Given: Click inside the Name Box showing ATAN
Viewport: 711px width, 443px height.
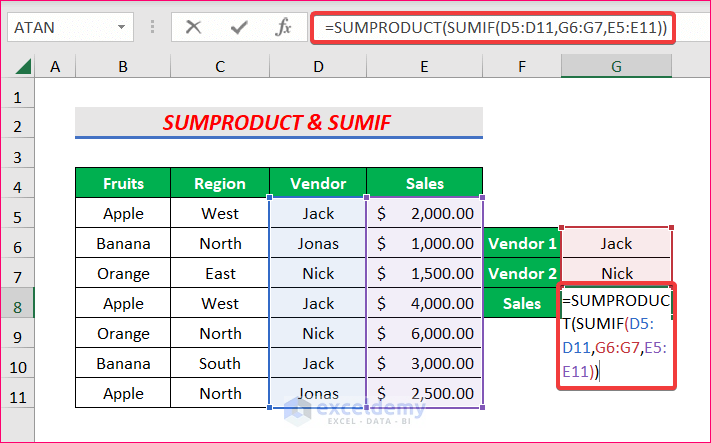Looking at the screenshot, I should coord(58,27).
